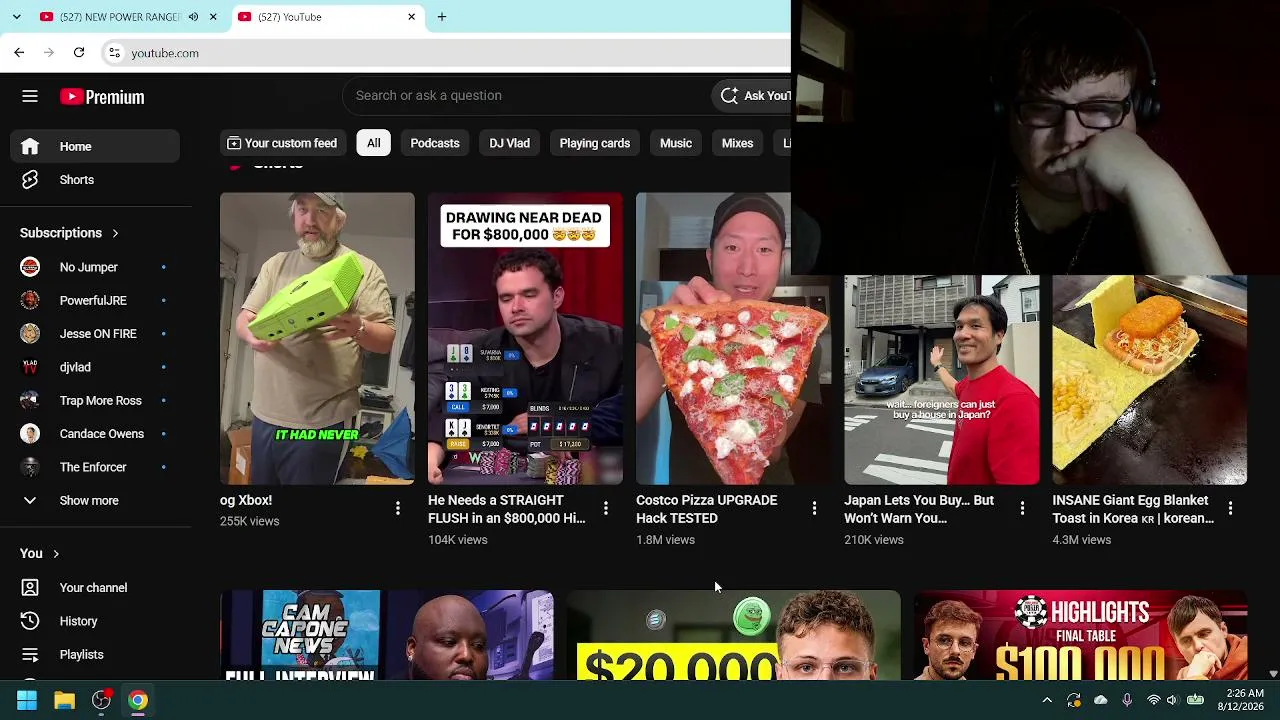Close the NEW POWER RANGER tab
The height and width of the screenshot is (720, 1280).
coord(213,17)
